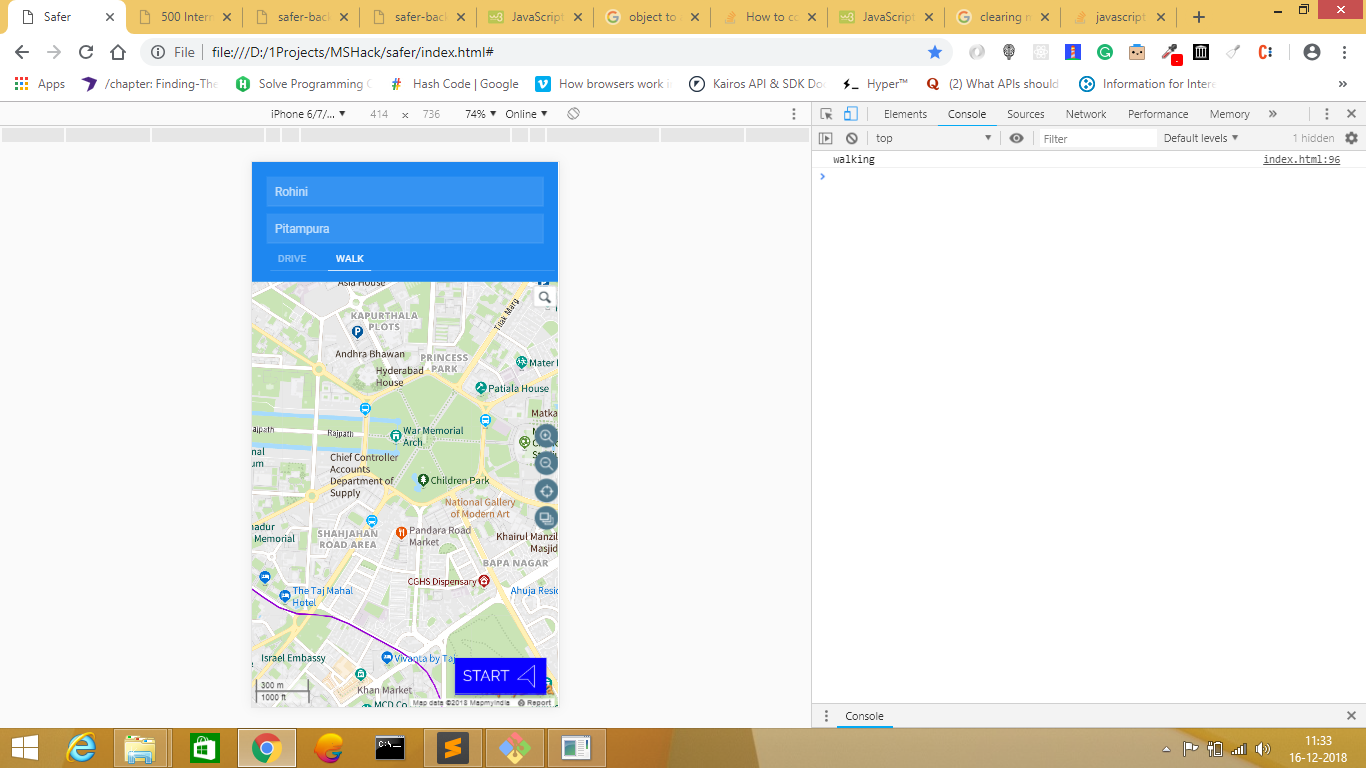Open the top JavaScript context dropdown
The height and width of the screenshot is (768, 1366).
933,139
